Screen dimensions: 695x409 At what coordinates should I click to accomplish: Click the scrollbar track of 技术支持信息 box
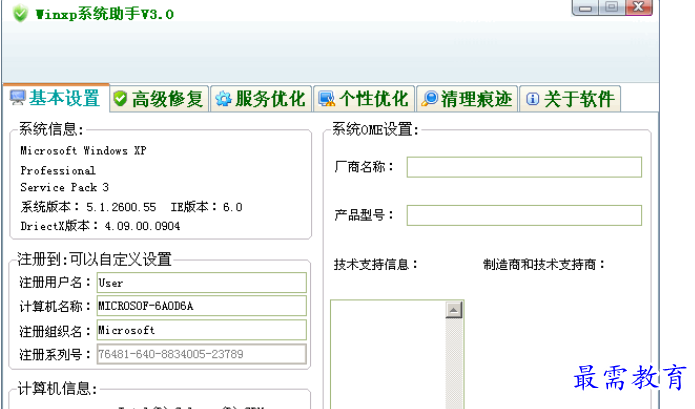(453, 363)
